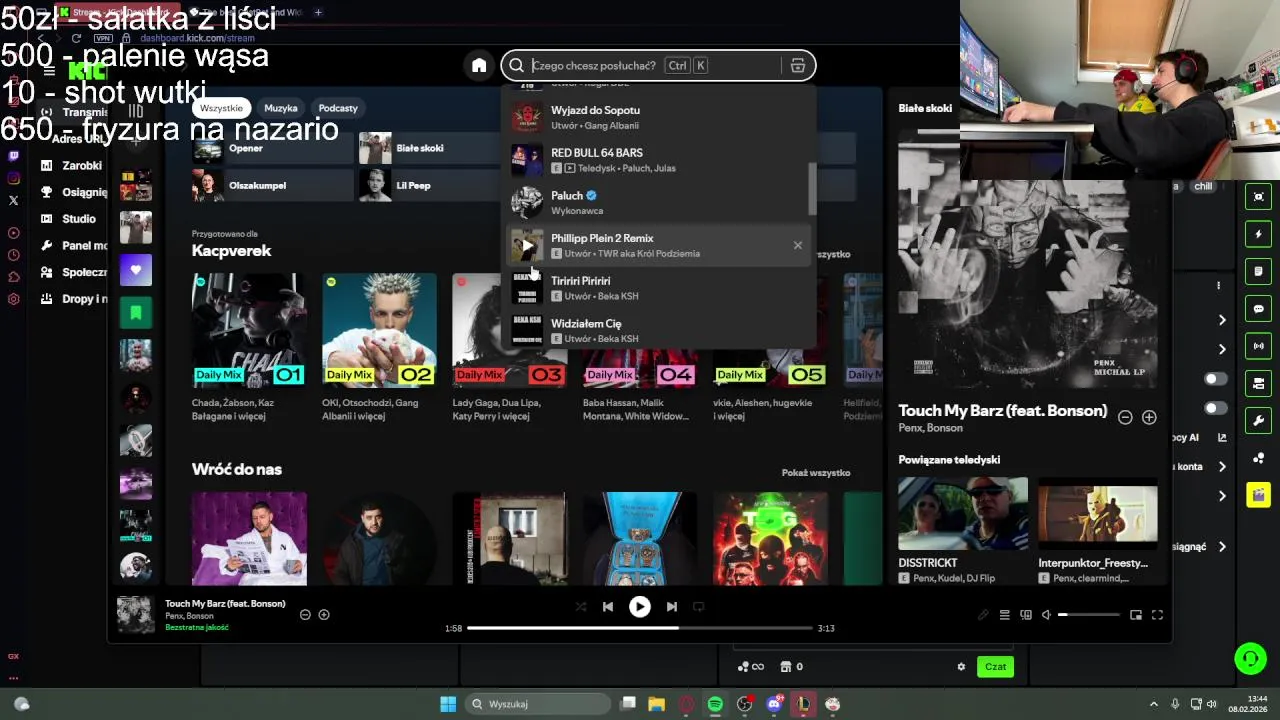Screen dimensions: 1280x720
Task: Open the play queue icon
Action: [x=1005, y=615]
